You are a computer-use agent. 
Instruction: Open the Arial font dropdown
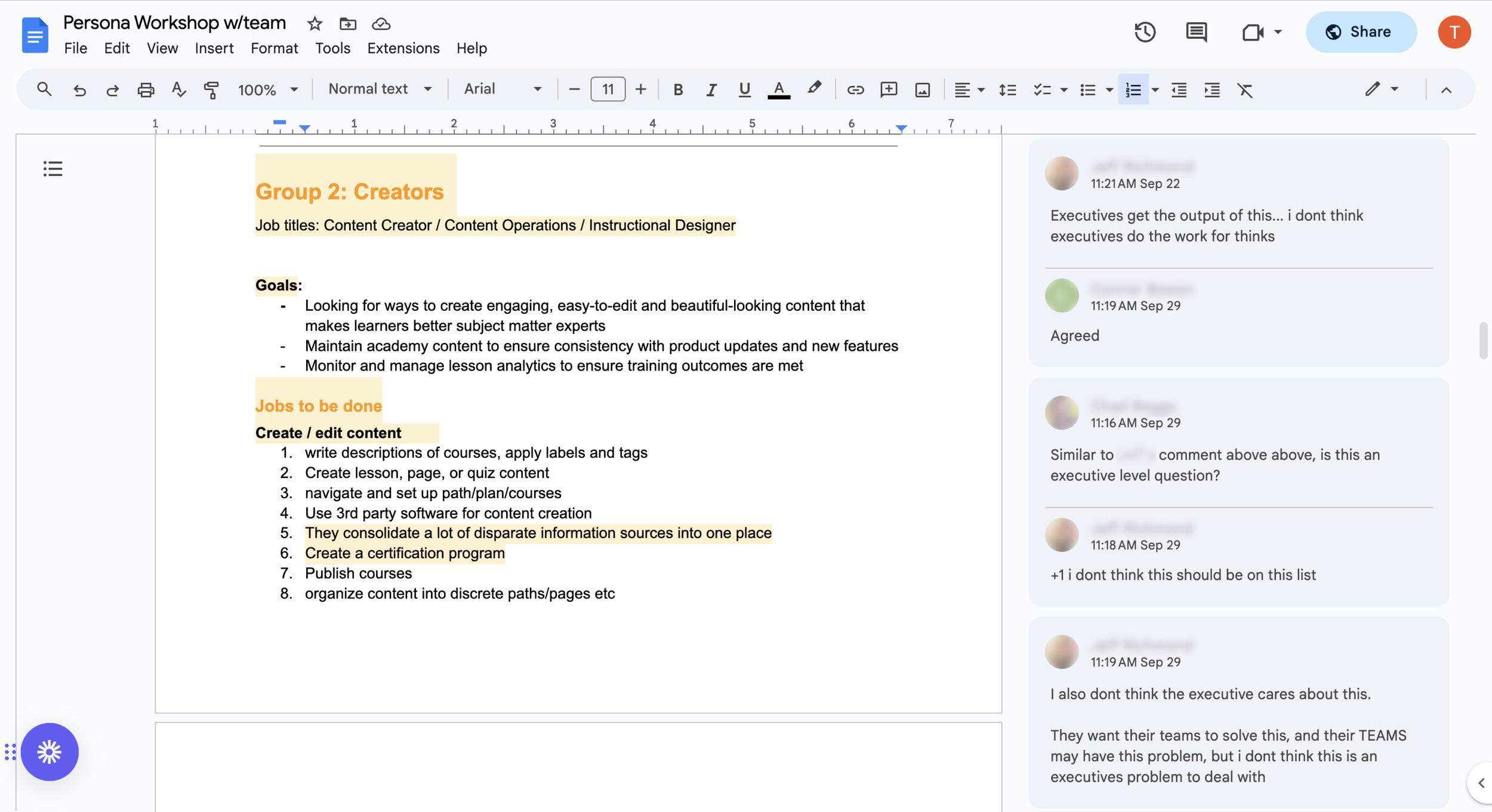[503, 89]
